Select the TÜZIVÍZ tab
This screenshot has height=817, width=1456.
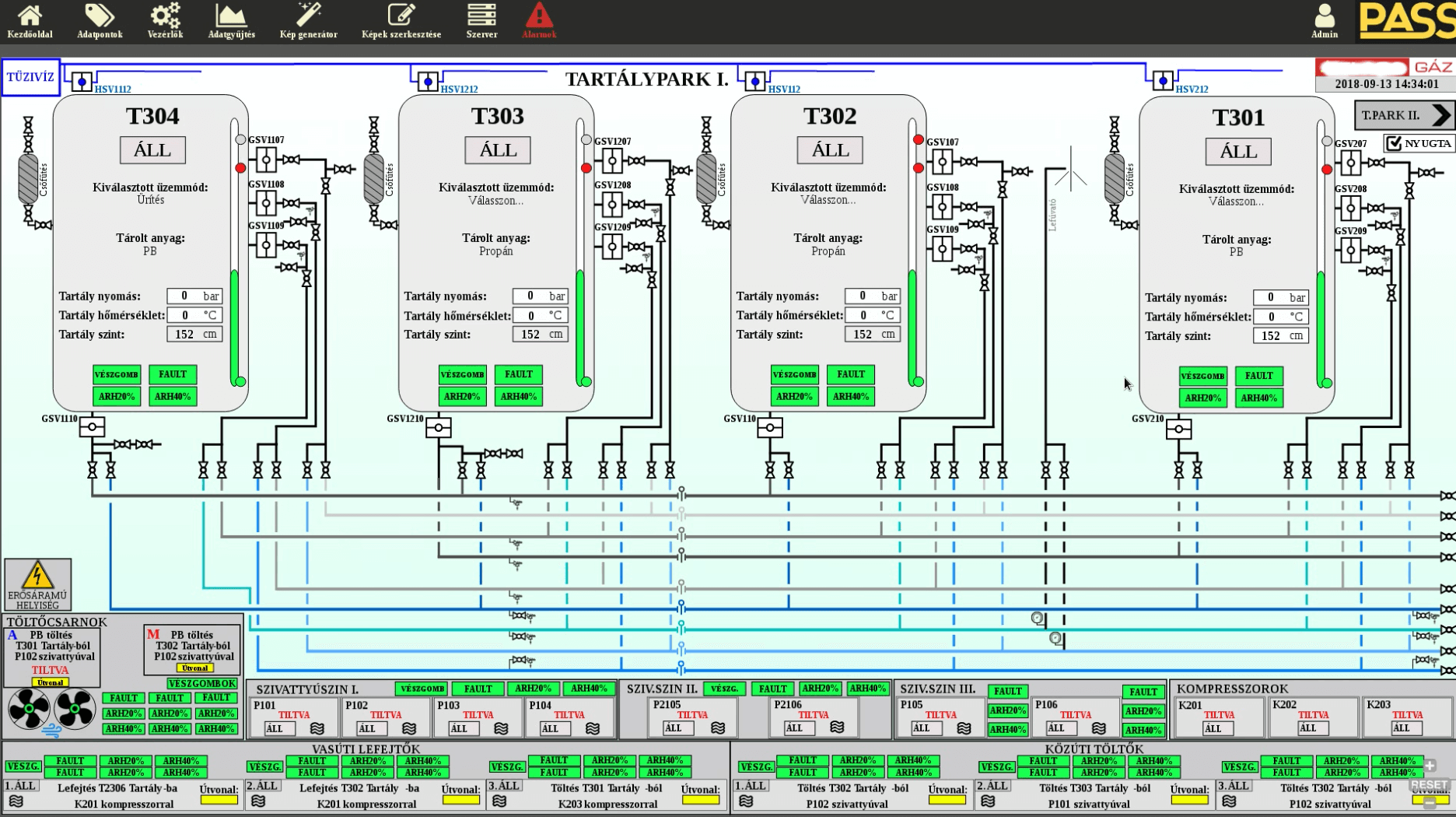pyautogui.click(x=30, y=77)
